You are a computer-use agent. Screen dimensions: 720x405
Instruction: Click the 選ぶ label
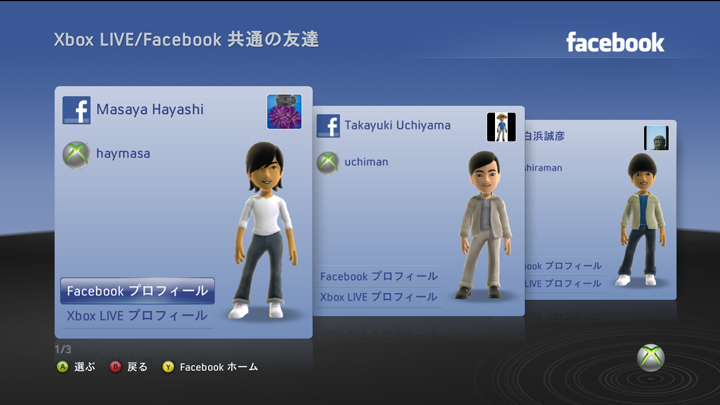tap(85, 367)
